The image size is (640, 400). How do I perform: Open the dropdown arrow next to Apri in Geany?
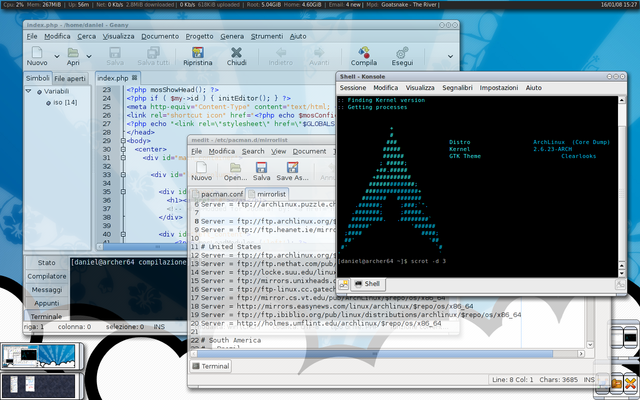pos(89,56)
